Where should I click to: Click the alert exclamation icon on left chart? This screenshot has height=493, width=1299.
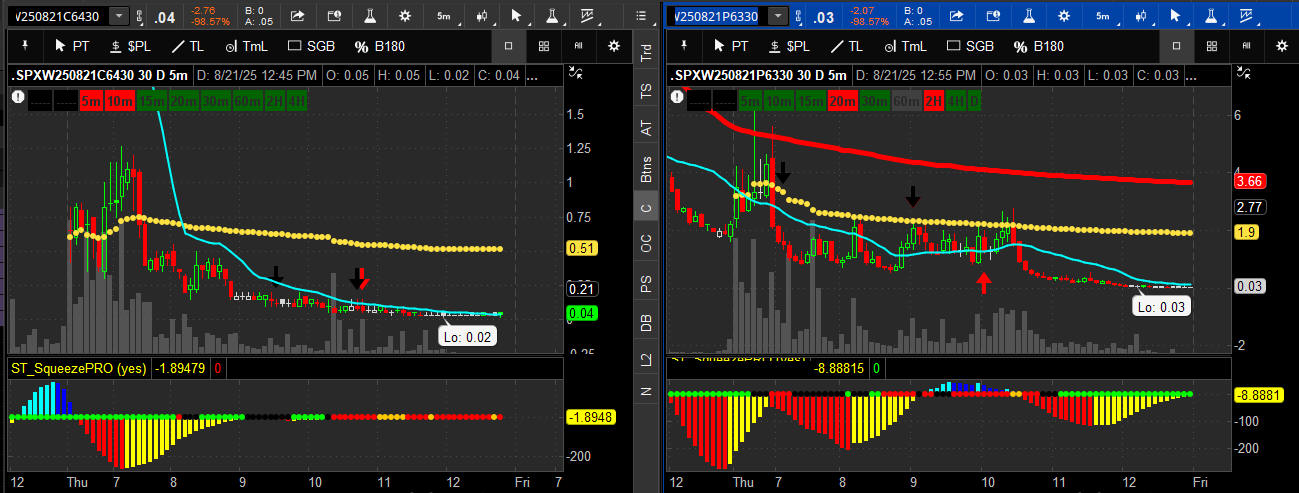[x=18, y=97]
